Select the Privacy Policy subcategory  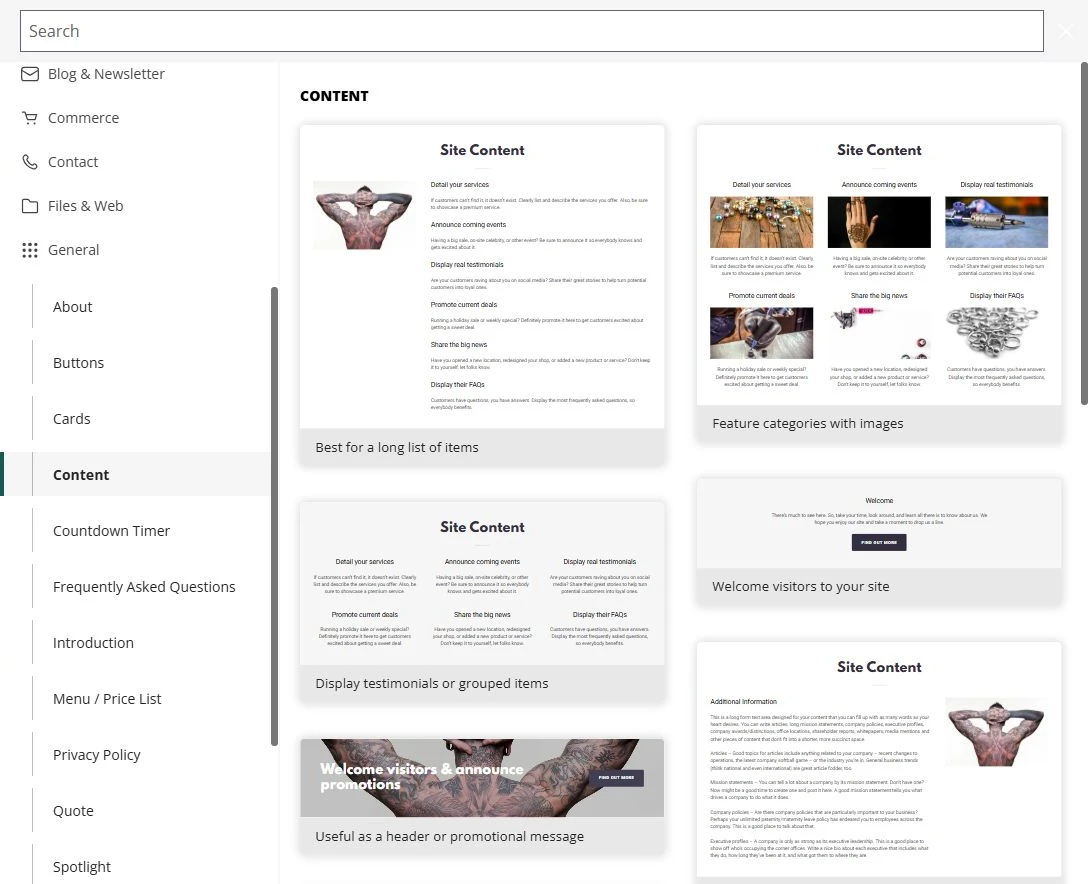tap(96, 755)
